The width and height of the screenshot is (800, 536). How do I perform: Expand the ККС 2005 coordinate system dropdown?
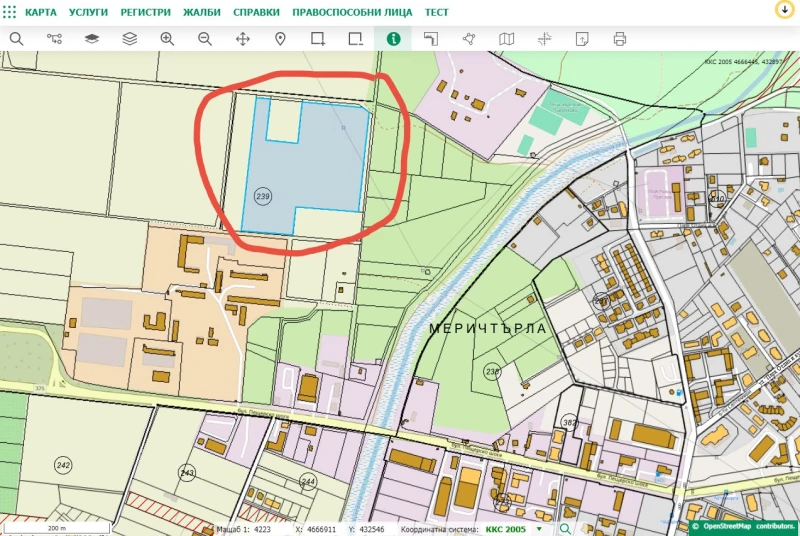[512, 529]
